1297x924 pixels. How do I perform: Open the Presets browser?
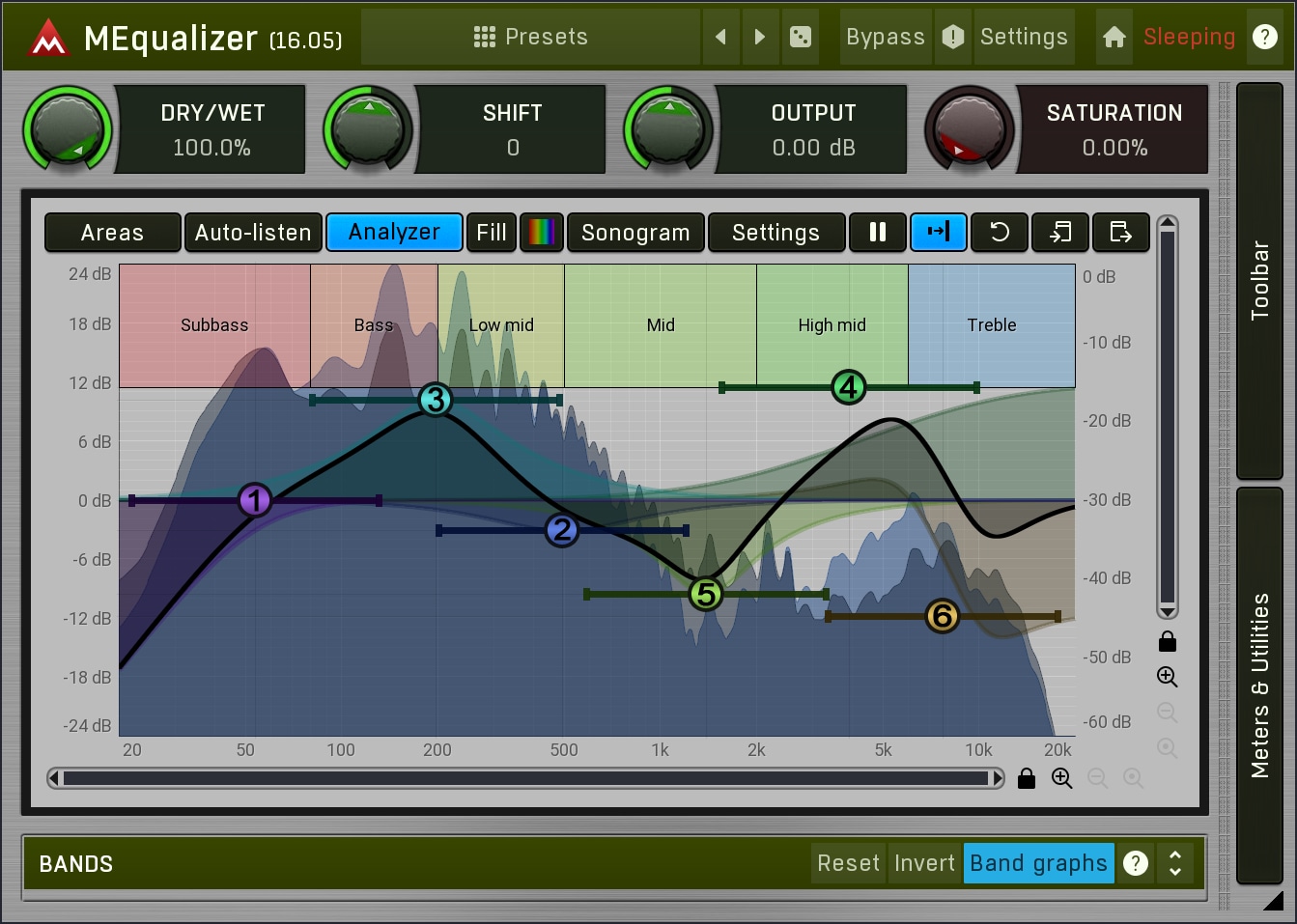[x=530, y=37]
